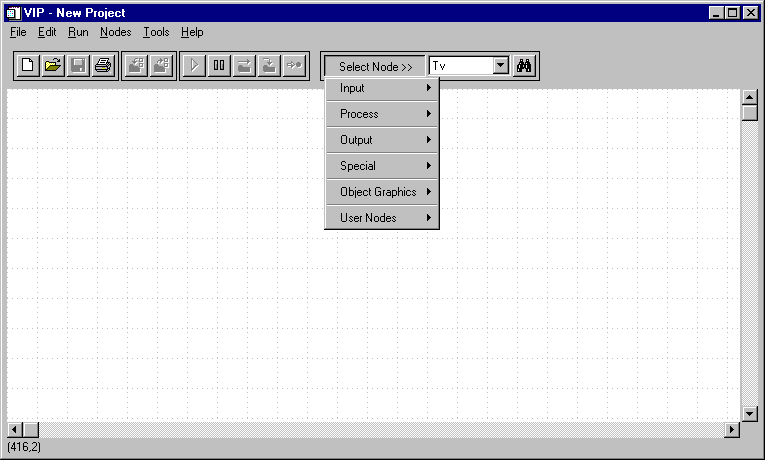The width and height of the screenshot is (765, 460).
Task: Click the horizontal scrollbar right arrow
Action: [x=732, y=429]
